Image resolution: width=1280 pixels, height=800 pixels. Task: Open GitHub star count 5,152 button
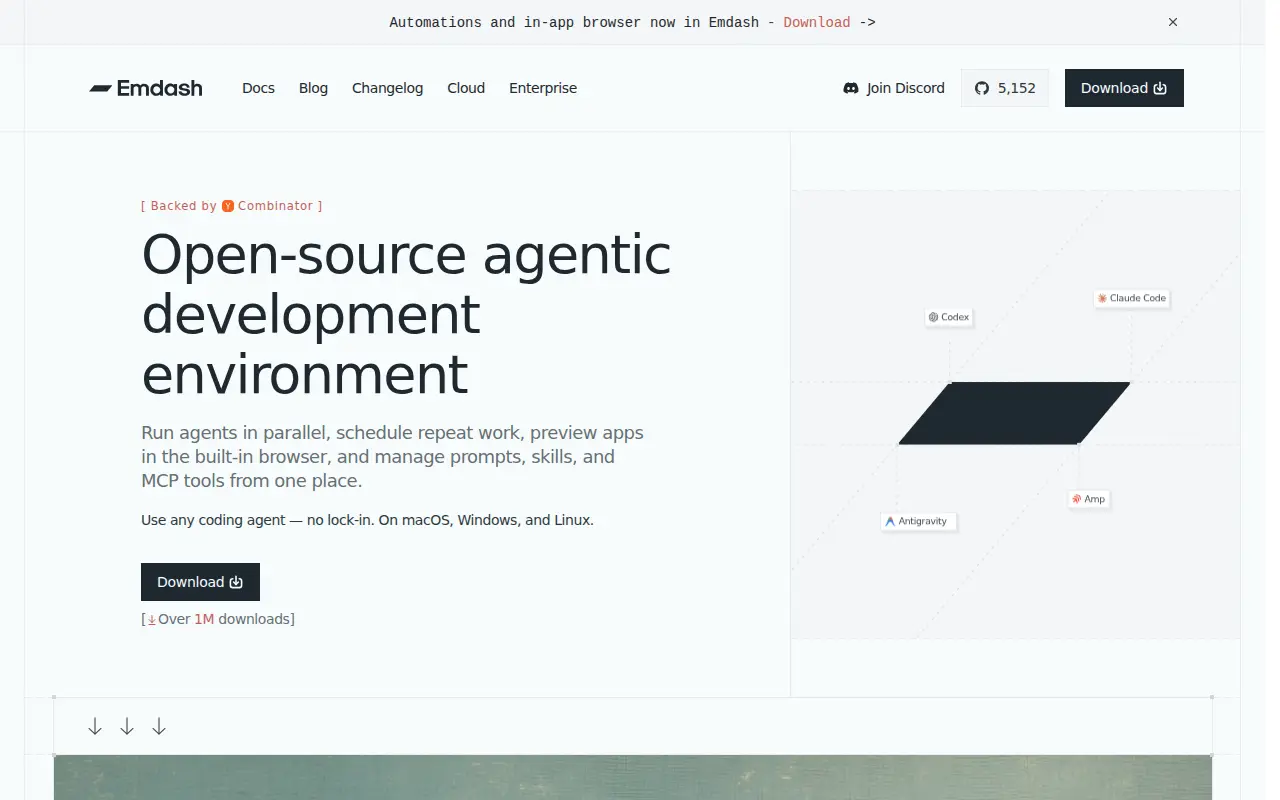[x=1005, y=88]
